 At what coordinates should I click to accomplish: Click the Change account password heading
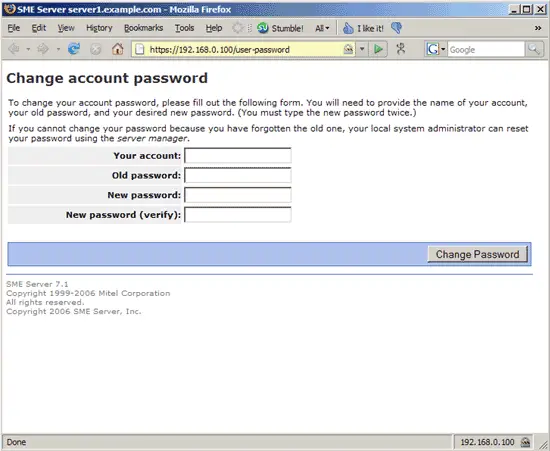[107, 78]
